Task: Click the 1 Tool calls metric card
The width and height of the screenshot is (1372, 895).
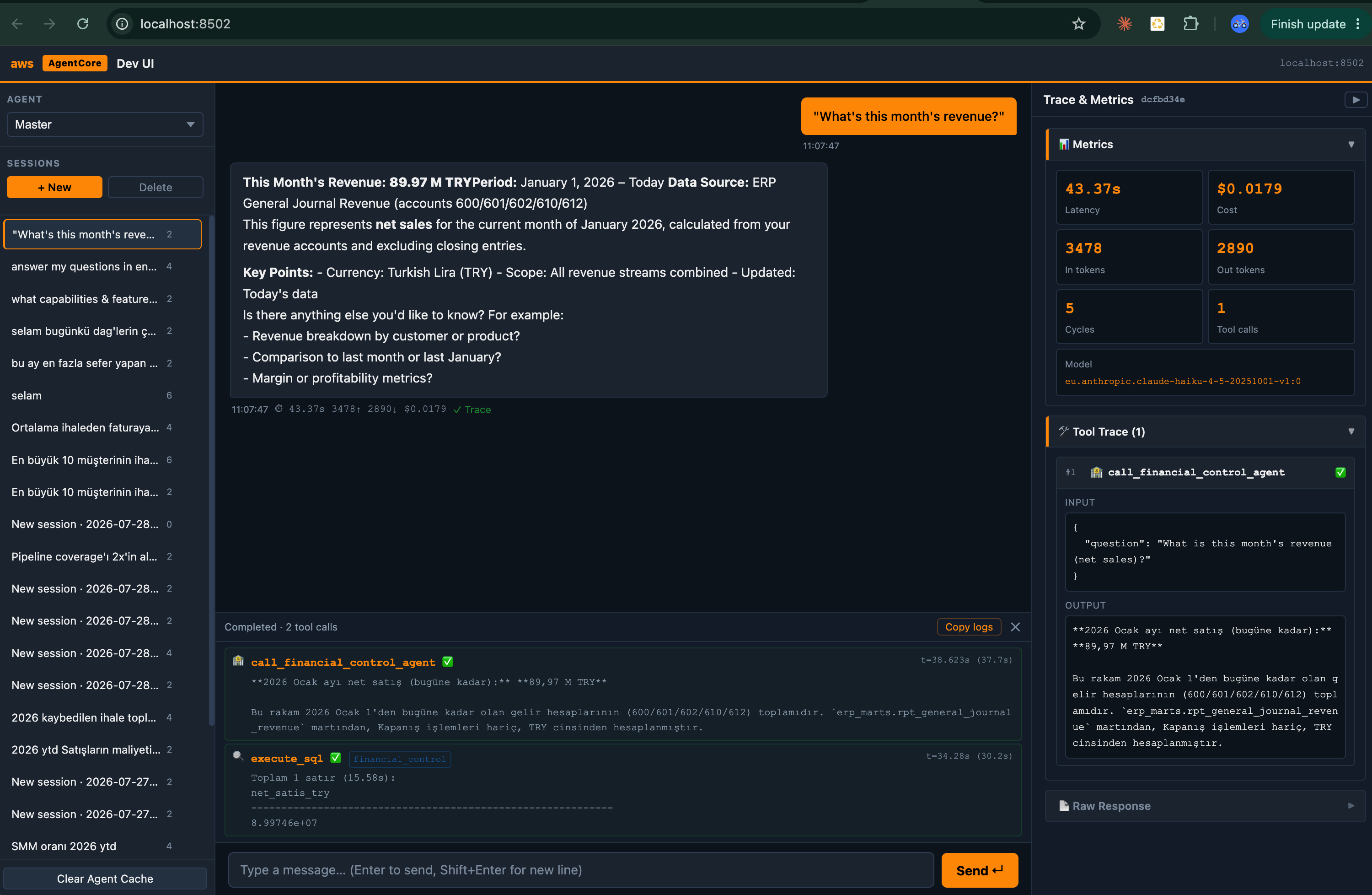Action: (x=1281, y=317)
